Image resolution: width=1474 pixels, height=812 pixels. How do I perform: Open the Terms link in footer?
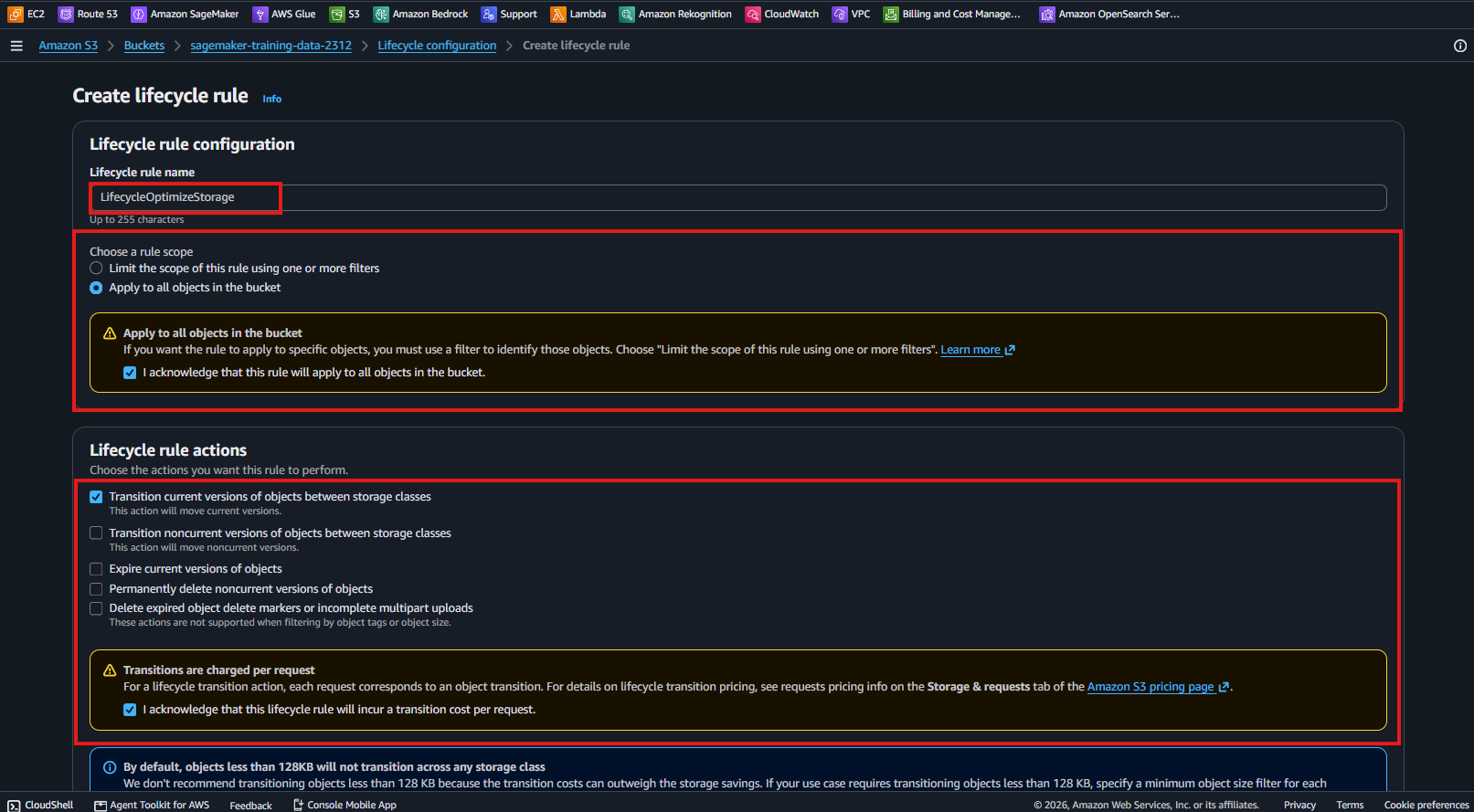pos(1350,806)
